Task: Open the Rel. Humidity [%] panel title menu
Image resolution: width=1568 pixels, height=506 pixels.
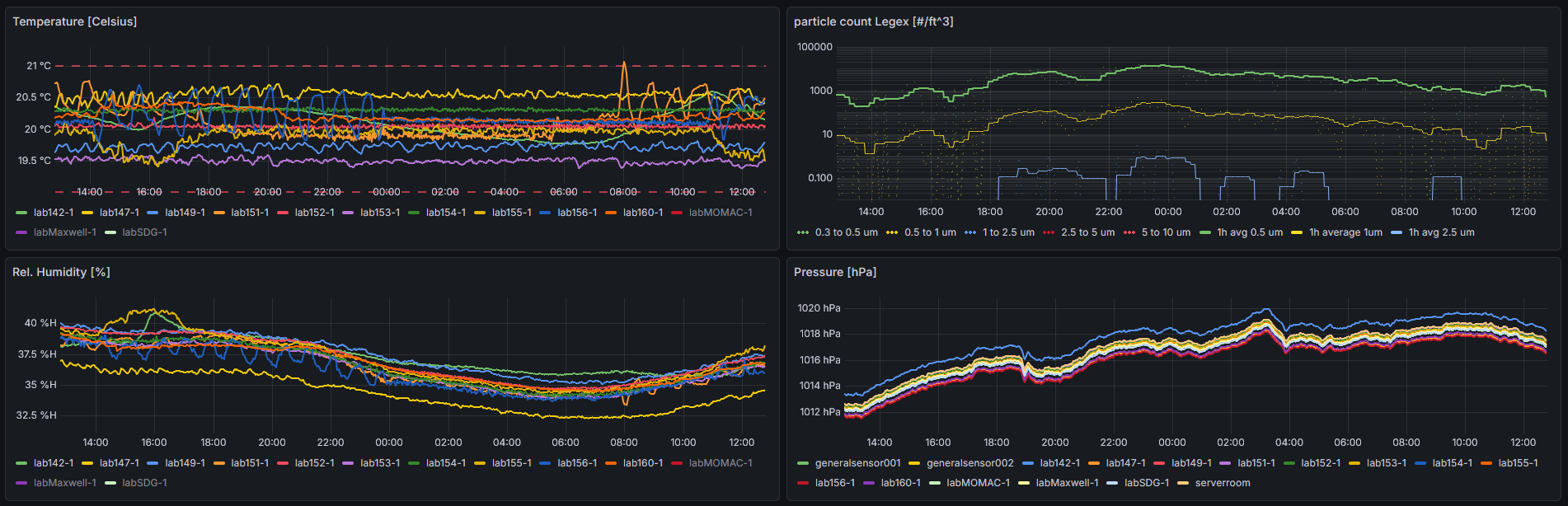Action: [x=61, y=272]
